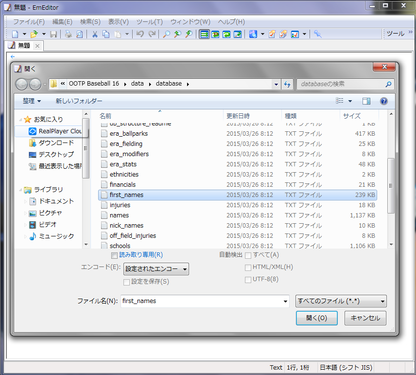This screenshot has width=416, height=375.
Task: Open the 整理 organize dropdown
Action: pos(32,101)
